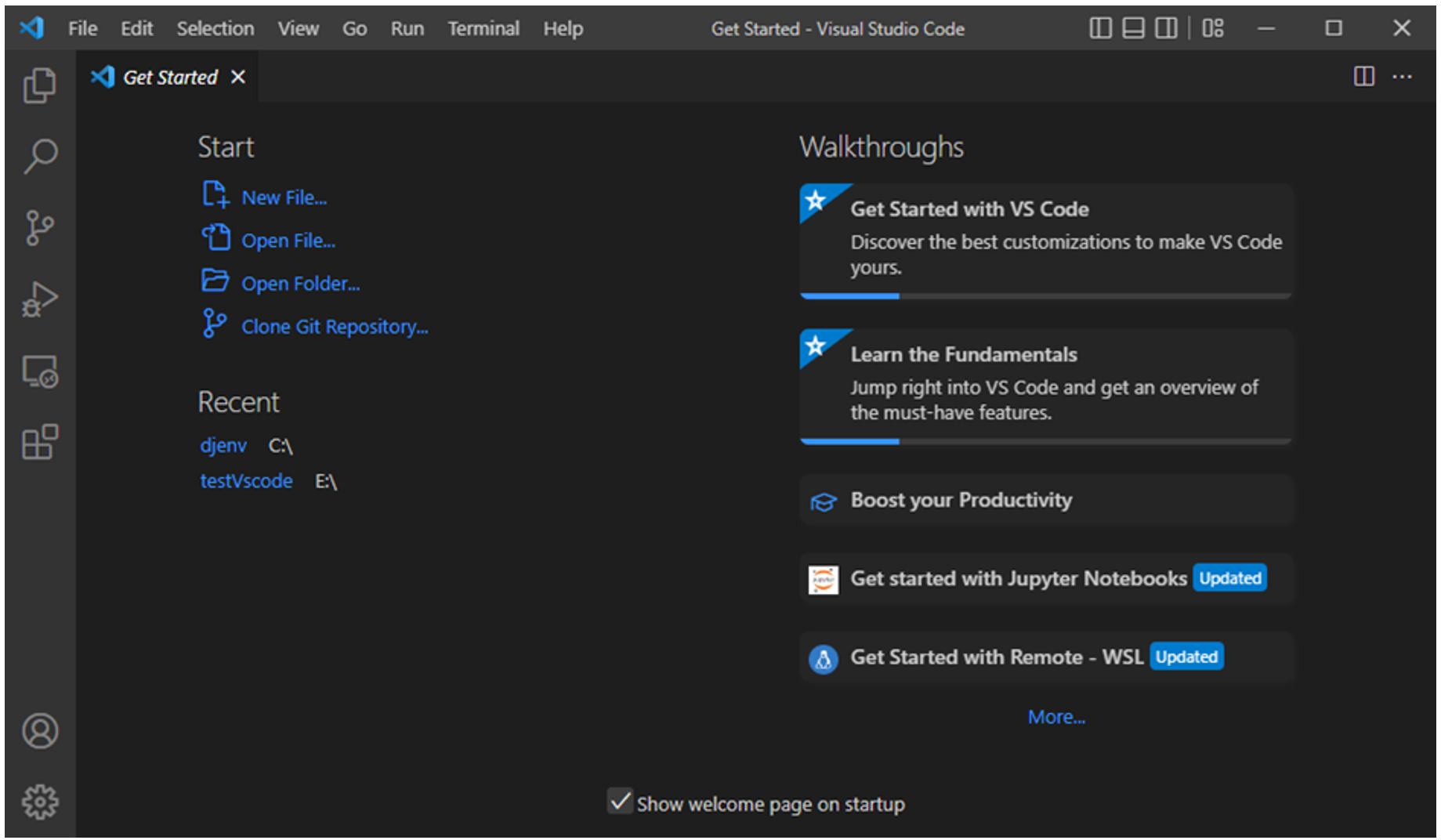This screenshot has height=840, width=1441.
Task: Toggle Panel layout button in title bar
Action: pyautogui.click(x=1133, y=29)
